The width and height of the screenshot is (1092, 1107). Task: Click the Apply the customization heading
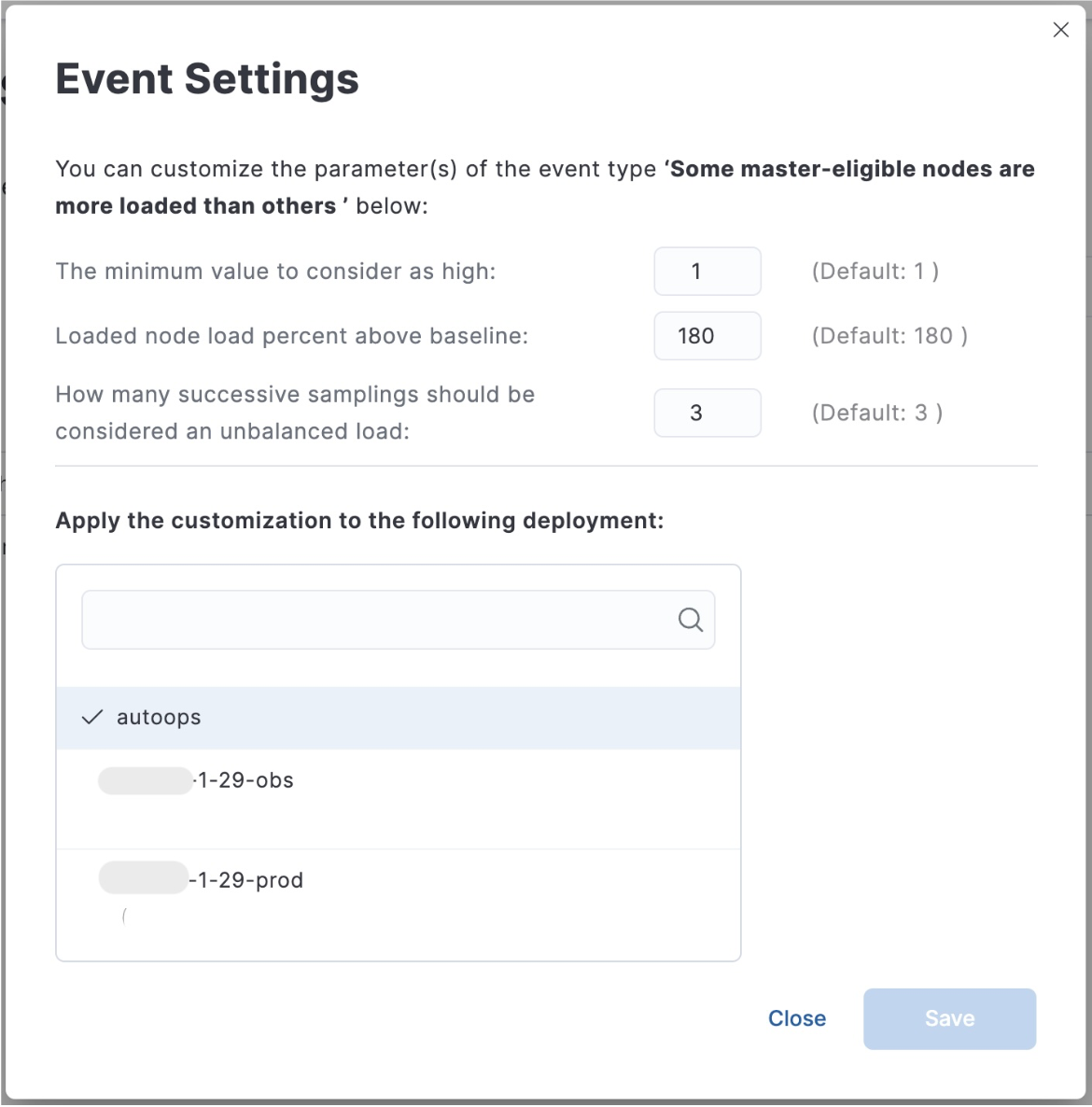[359, 520]
